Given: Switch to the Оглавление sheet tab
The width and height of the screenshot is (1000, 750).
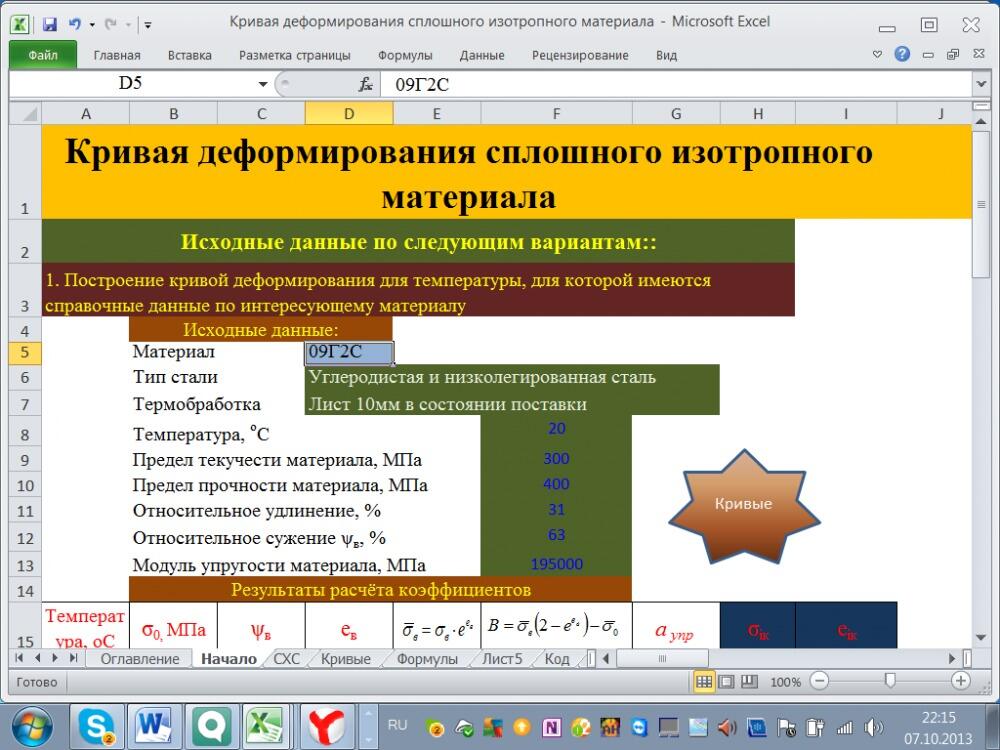Looking at the screenshot, I should tap(139, 659).
